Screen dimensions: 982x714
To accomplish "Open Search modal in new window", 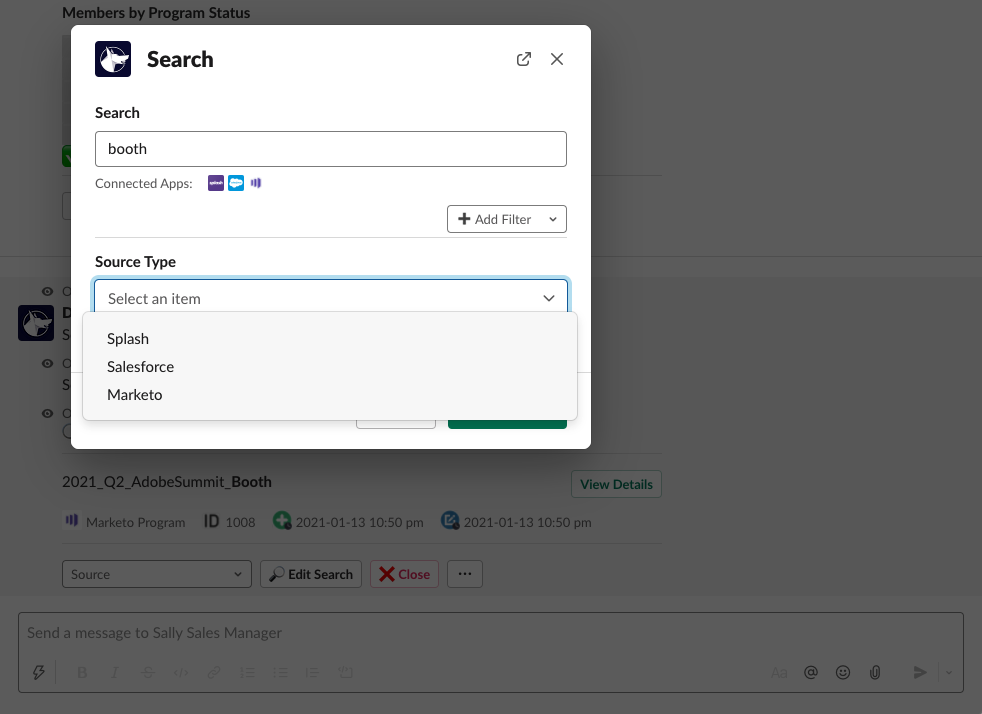I will point(523,59).
